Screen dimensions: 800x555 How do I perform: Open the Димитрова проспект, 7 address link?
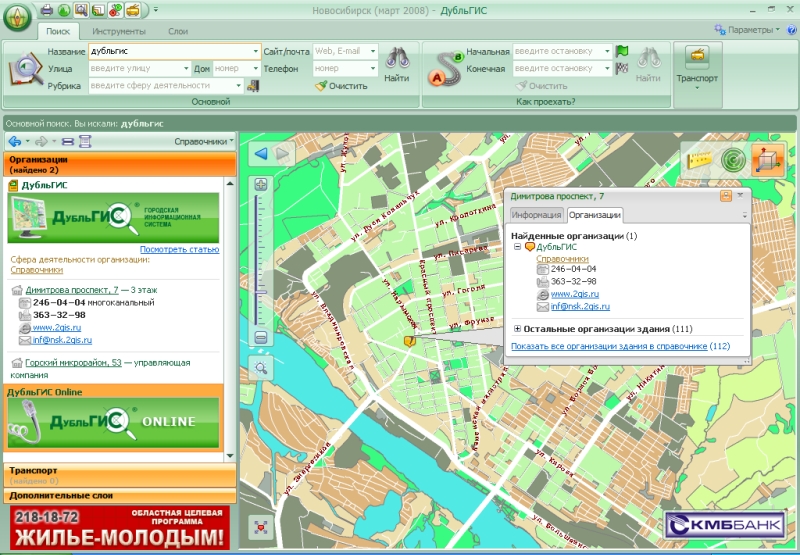point(72,290)
